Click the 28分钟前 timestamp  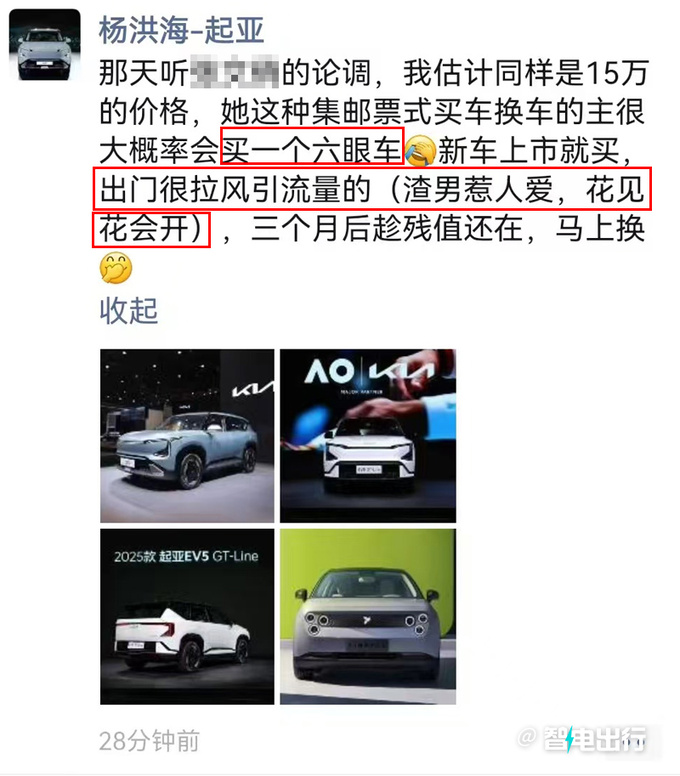pos(149,741)
